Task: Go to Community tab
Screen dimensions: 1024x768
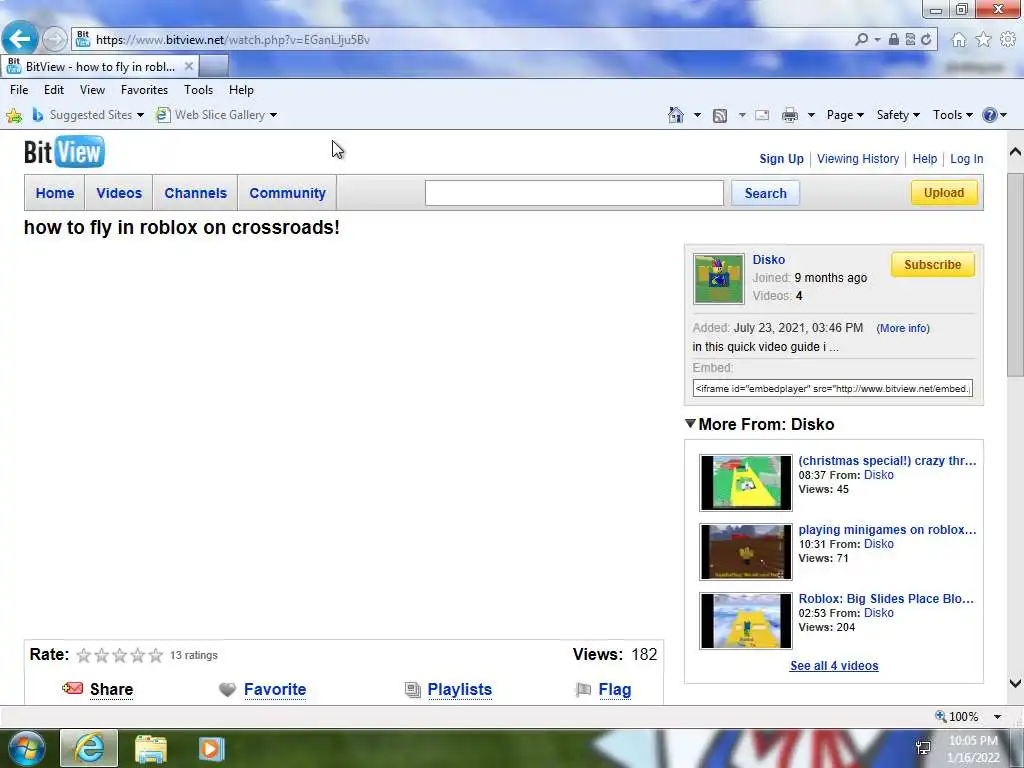Action: click(x=287, y=193)
